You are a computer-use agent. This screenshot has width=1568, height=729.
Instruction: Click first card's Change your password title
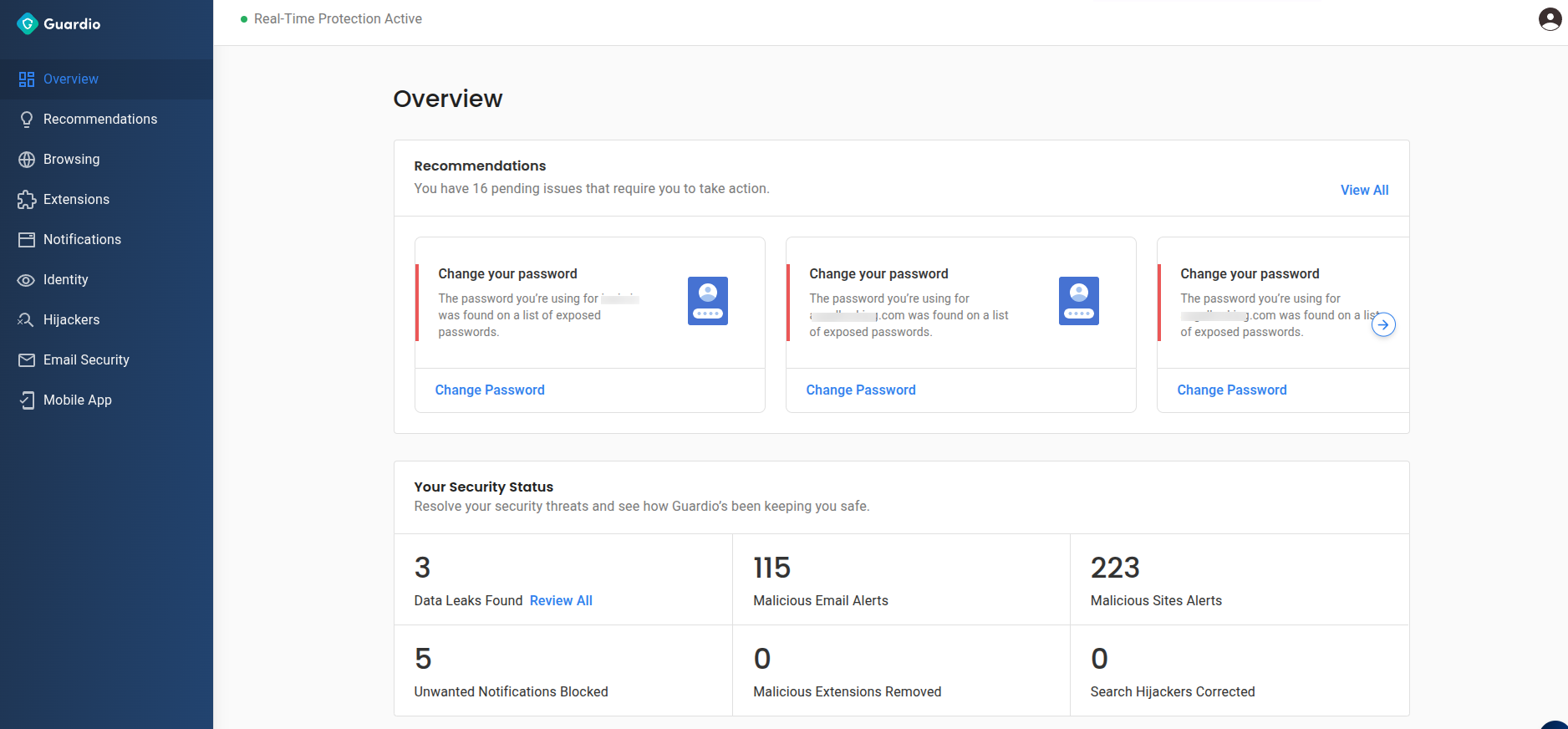tap(507, 274)
